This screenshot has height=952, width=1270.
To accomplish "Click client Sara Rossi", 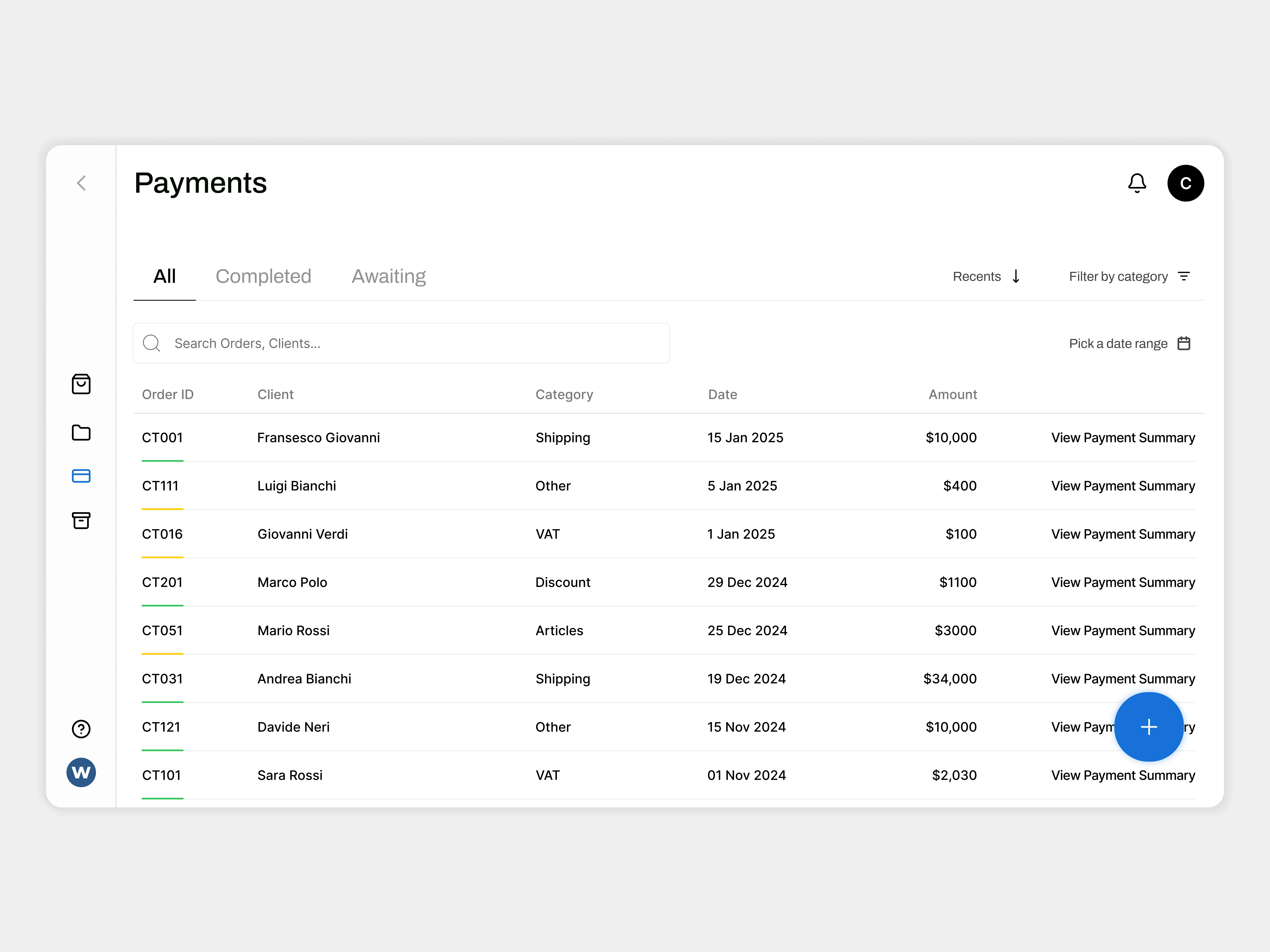I will tap(290, 775).
